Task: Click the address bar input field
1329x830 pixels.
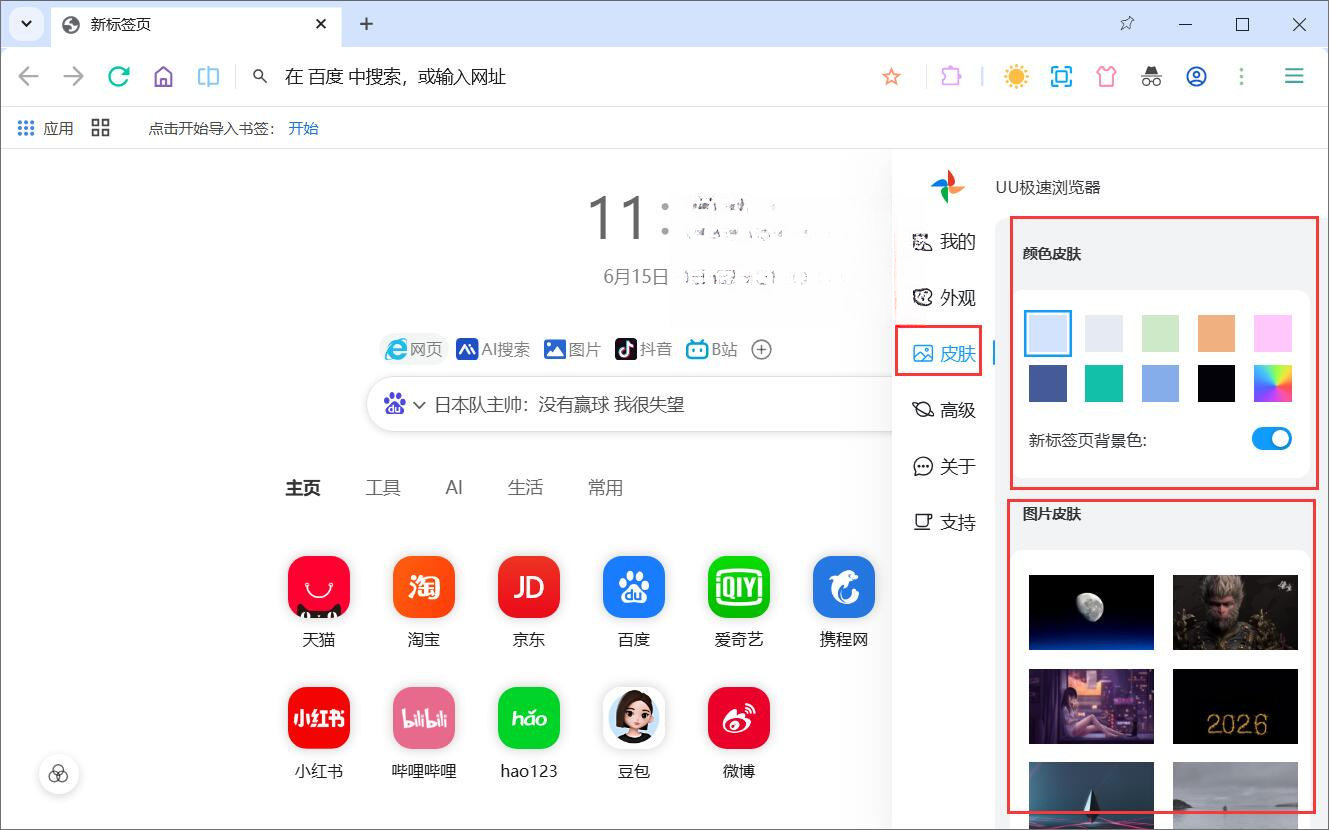Action: point(560,76)
